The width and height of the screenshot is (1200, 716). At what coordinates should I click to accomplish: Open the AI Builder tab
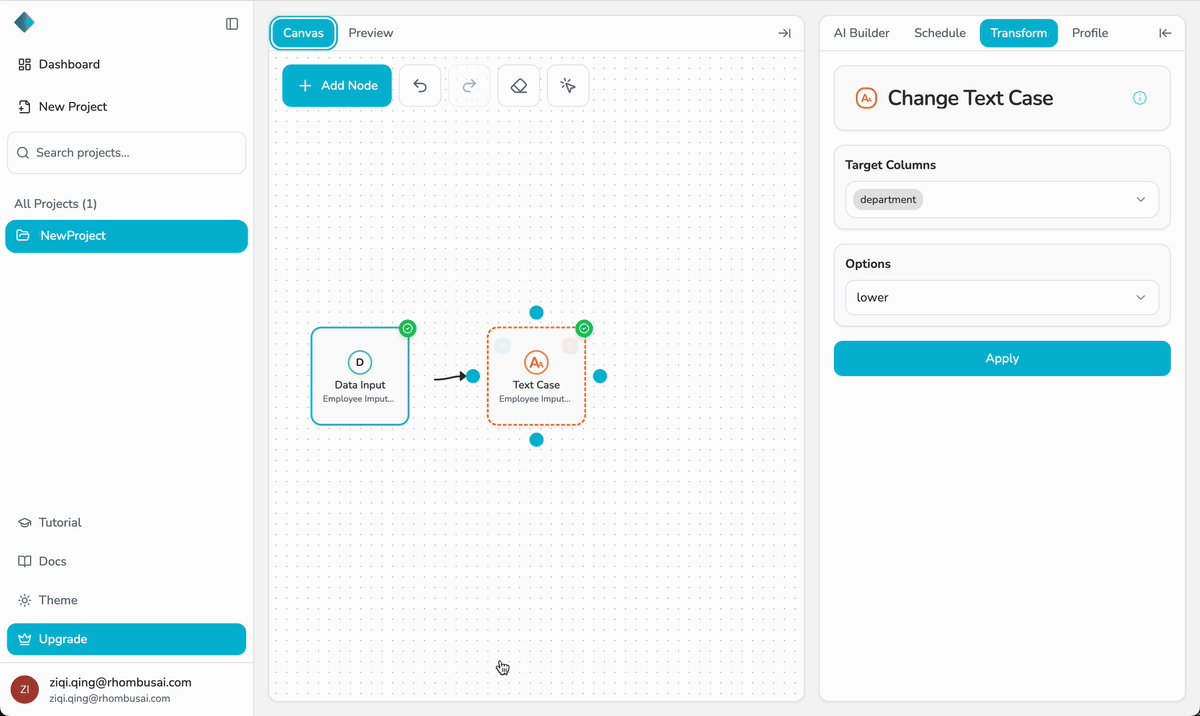[x=861, y=33]
